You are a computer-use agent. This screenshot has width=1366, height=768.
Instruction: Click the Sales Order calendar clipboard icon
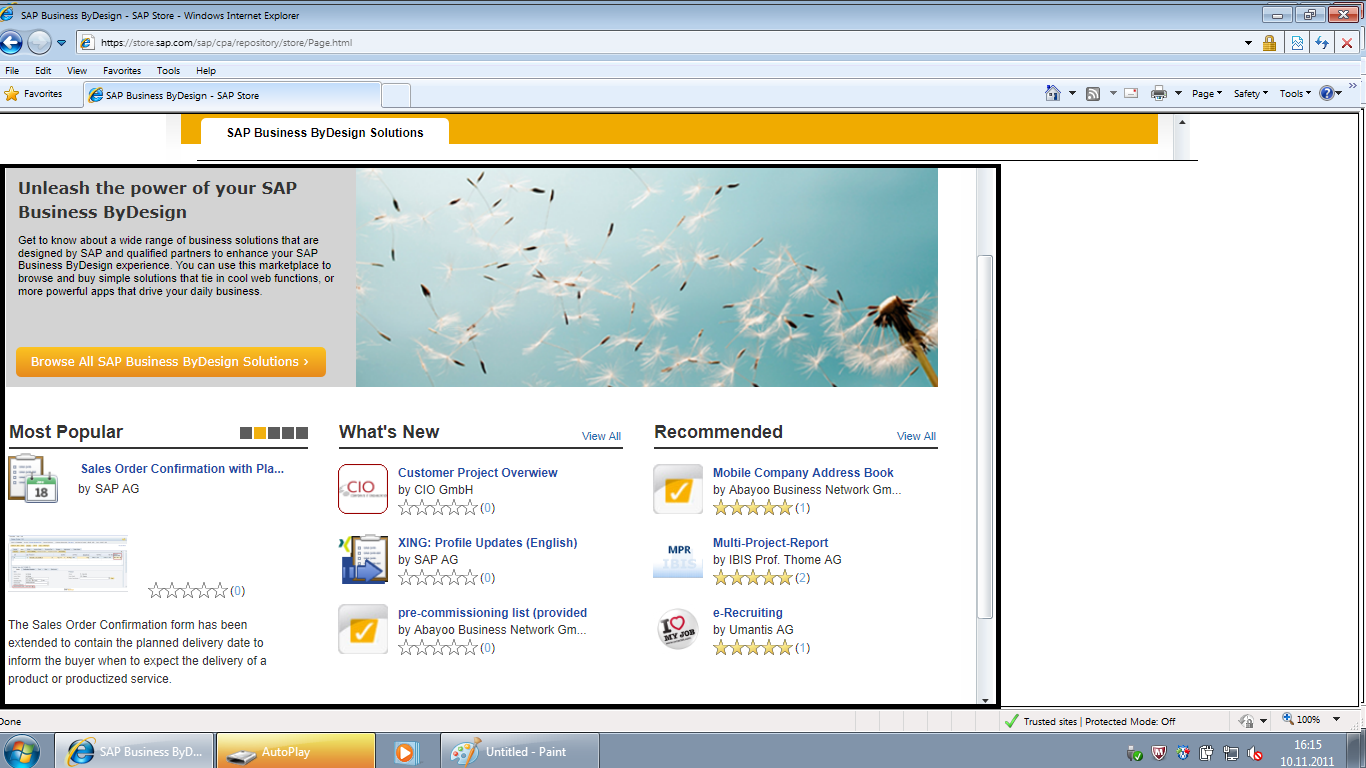click(33, 478)
